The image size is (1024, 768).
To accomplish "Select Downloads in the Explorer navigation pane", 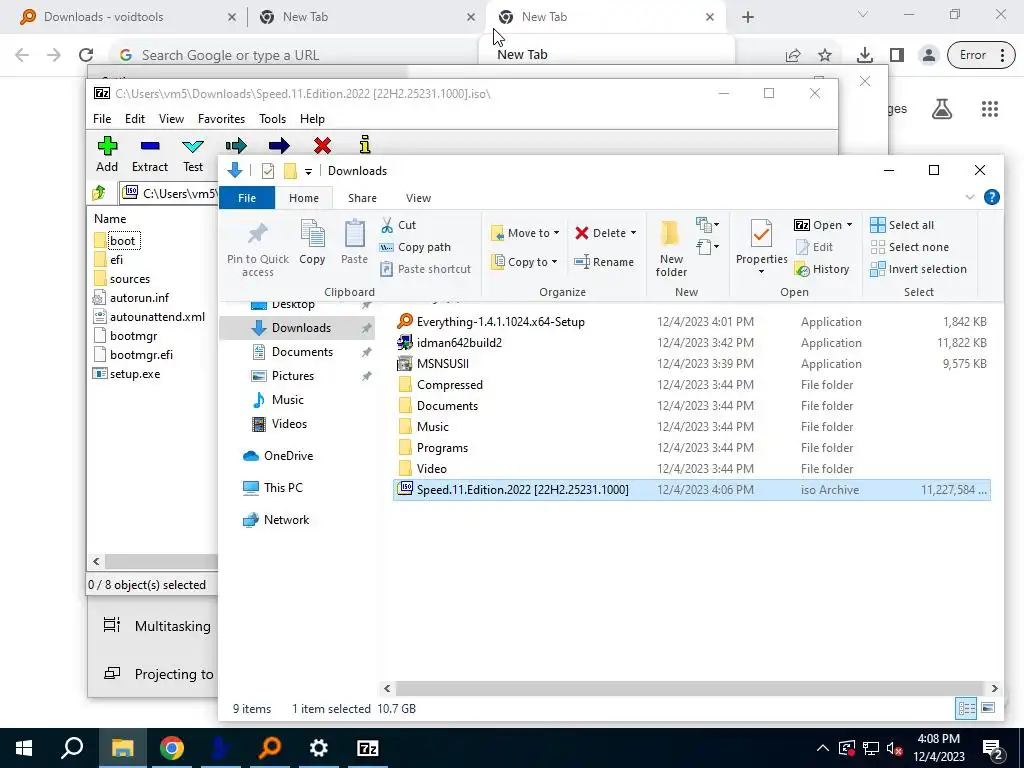I will 296,328.
